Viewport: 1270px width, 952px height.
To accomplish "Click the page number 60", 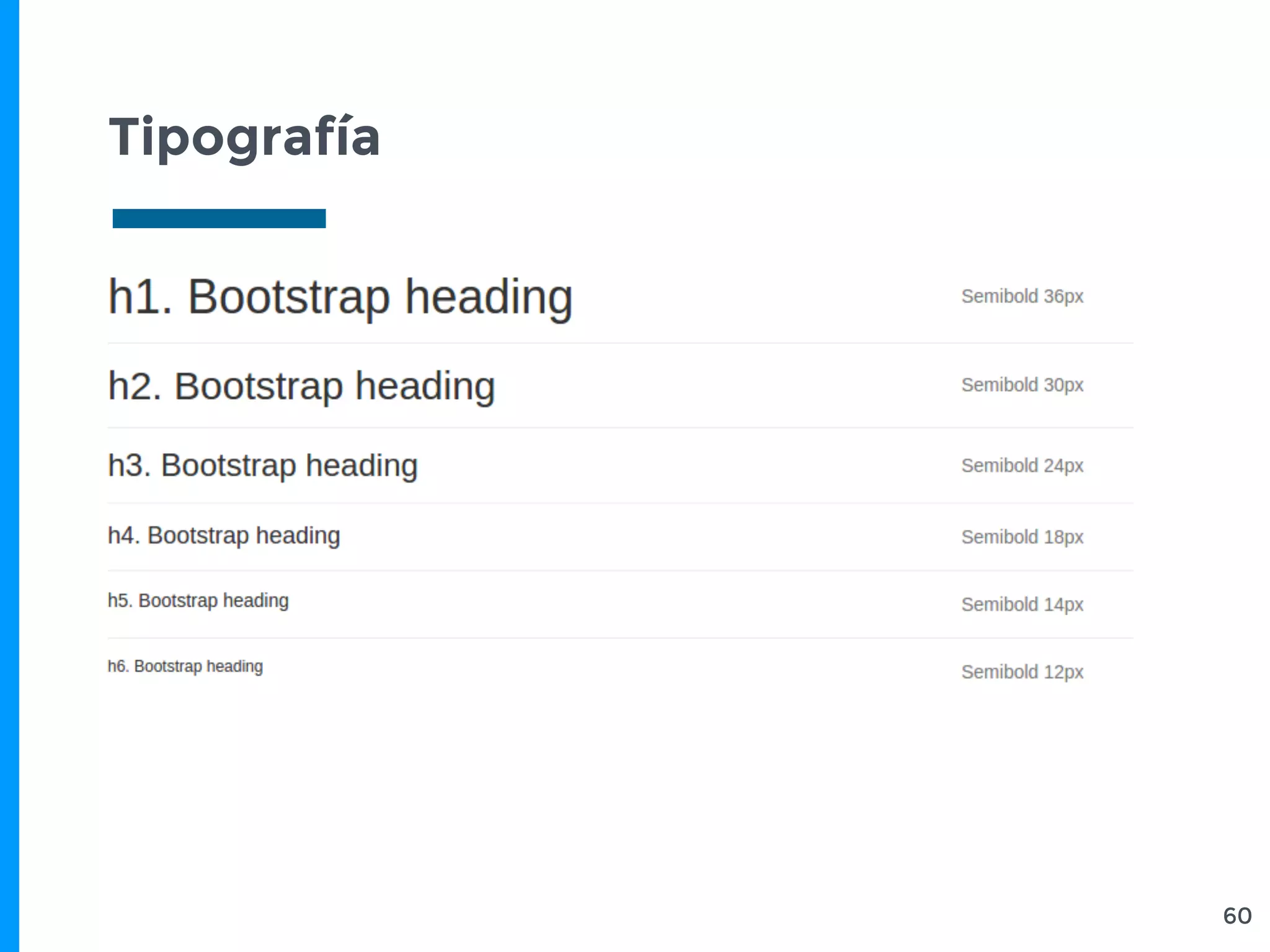I will pos(1237,916).
